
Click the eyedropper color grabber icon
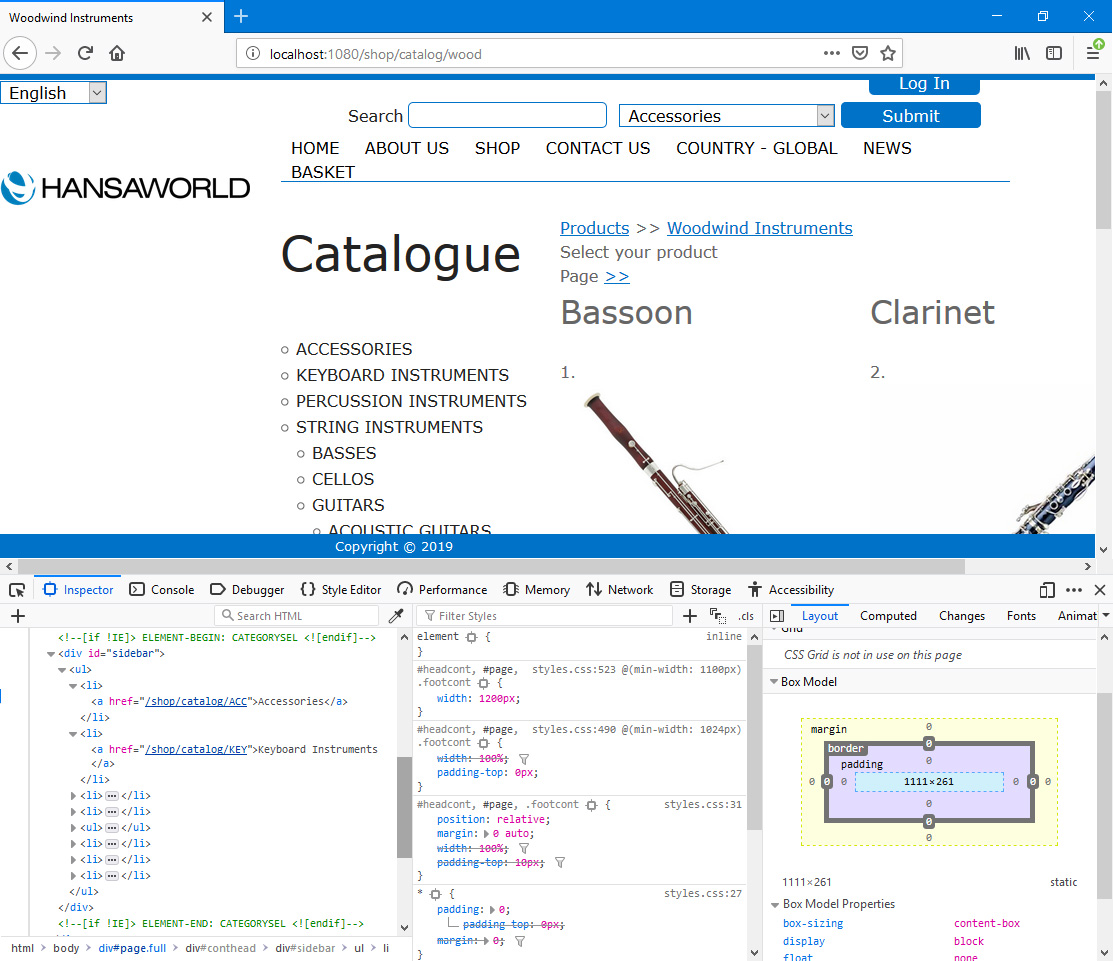pyautogui.click(x=396, y=616)
